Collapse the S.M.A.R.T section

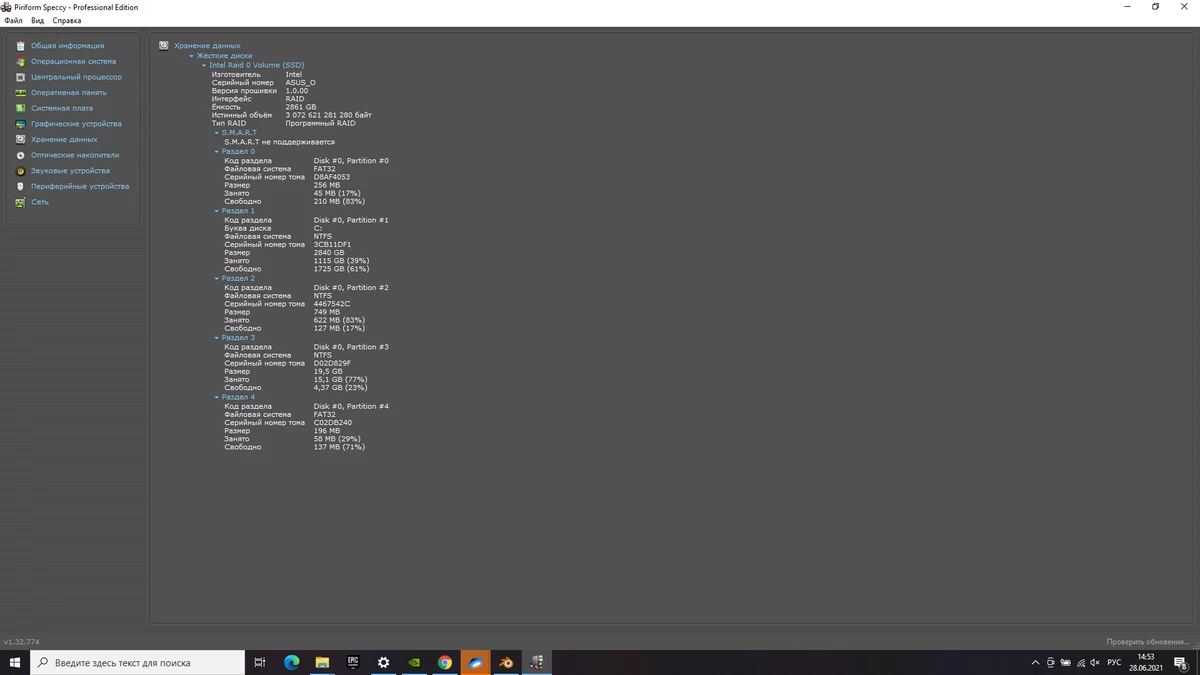217,133
